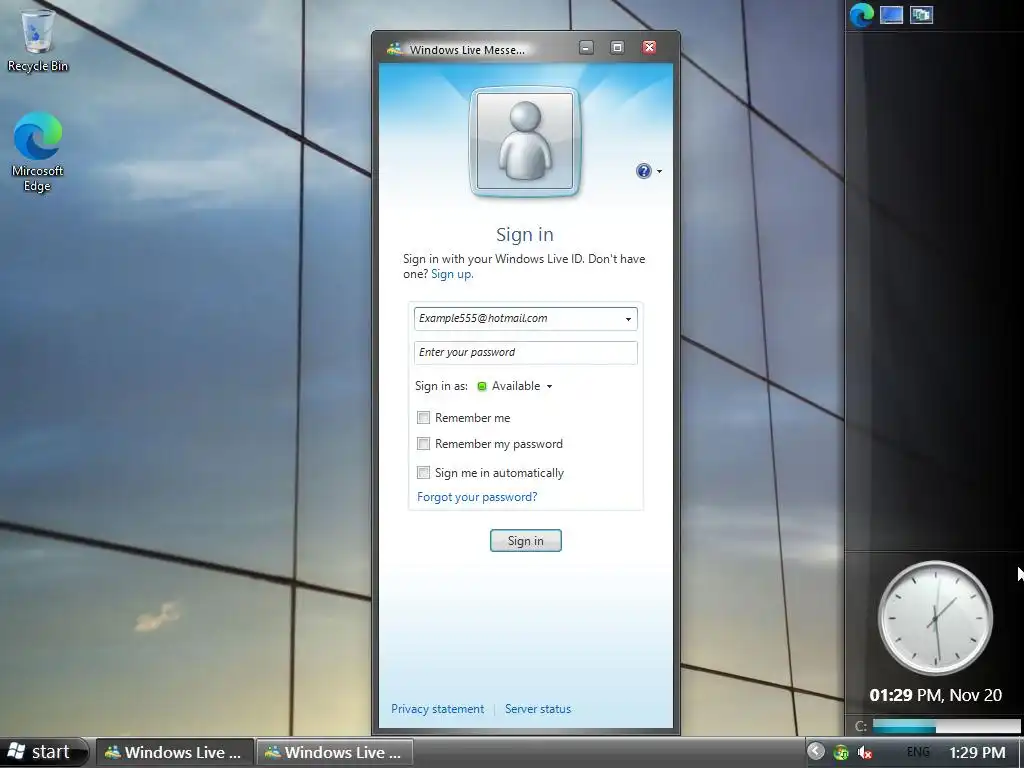Screen dimensions: 1024x768
Task: Click the Messenger user avatar picture
Action: 524,141
